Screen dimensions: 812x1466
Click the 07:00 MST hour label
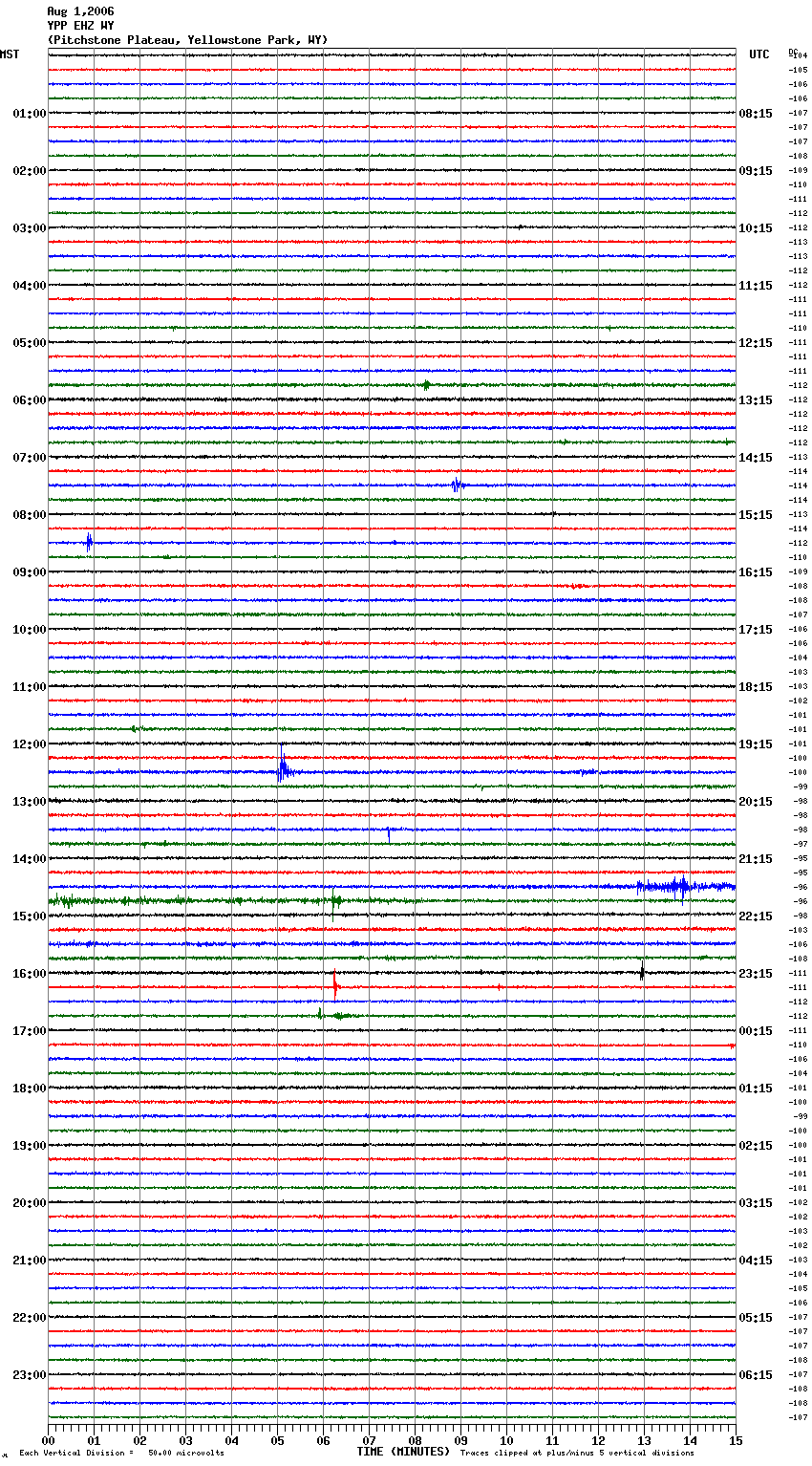[x=30, y=458]
